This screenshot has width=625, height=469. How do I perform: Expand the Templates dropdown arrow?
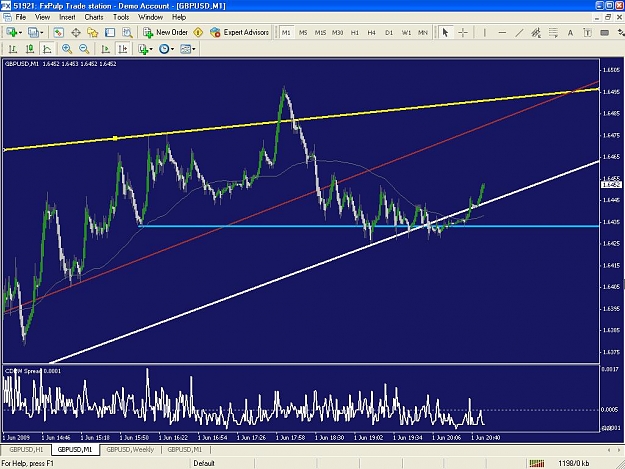point(194,49)
